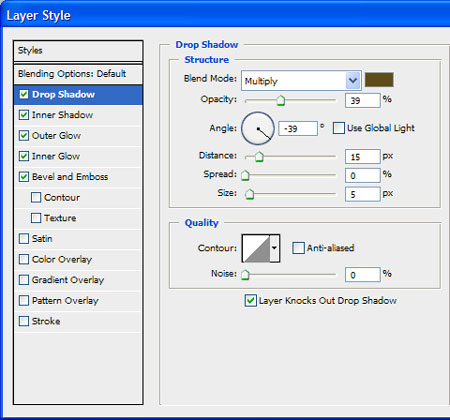Click the Angle value input field

[298, 128]
